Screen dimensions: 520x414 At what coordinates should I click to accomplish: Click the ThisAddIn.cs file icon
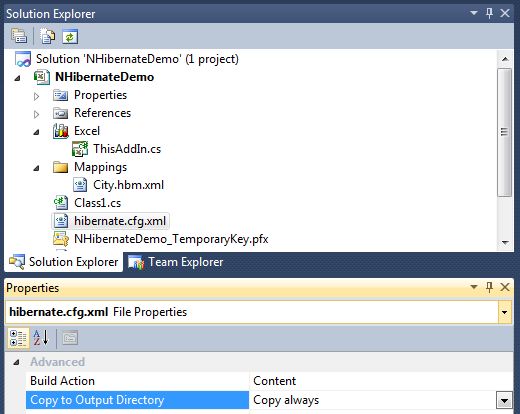click(x=80, y=149)
